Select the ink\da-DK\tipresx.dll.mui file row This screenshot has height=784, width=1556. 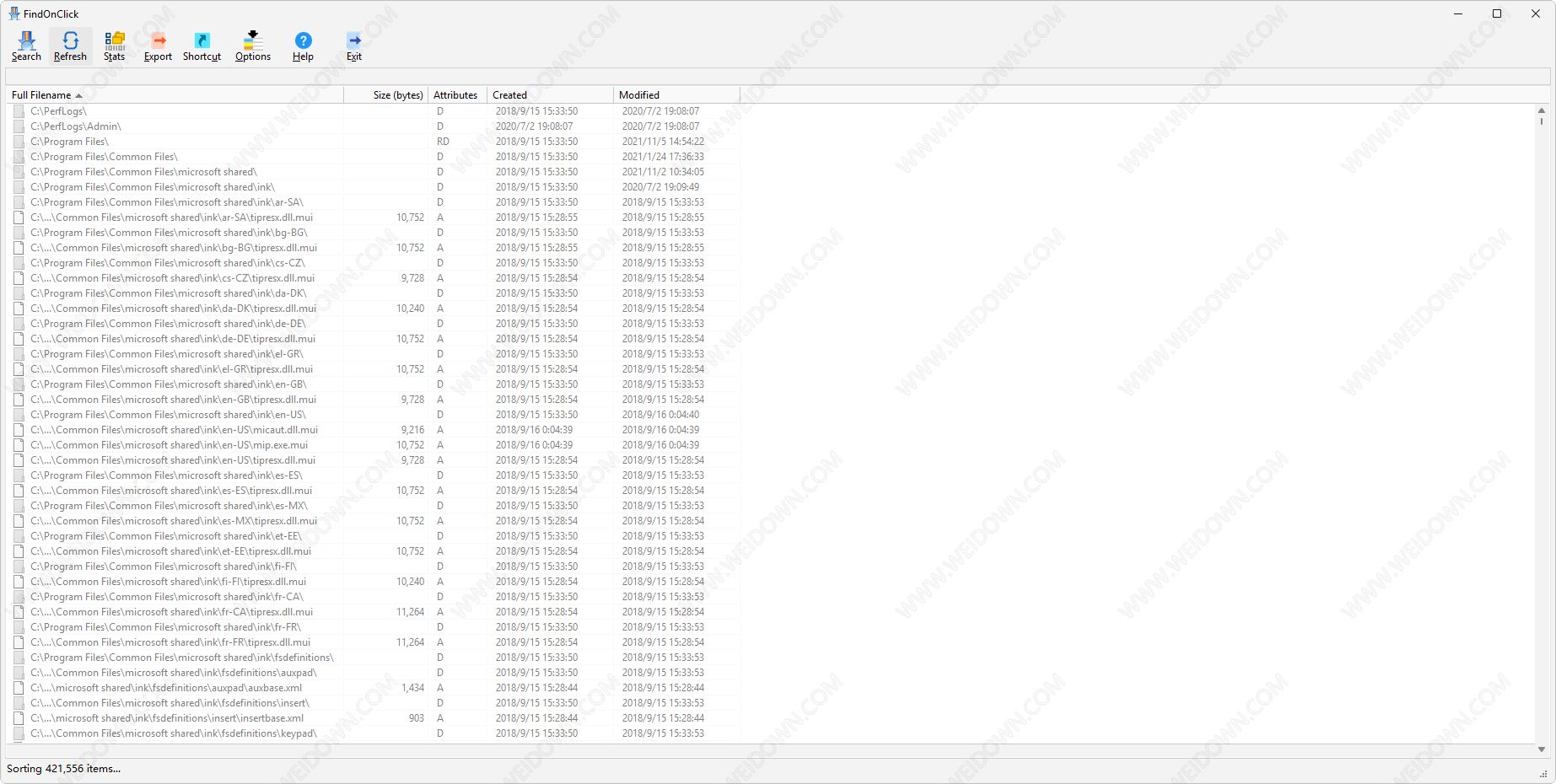pos(374,309)
